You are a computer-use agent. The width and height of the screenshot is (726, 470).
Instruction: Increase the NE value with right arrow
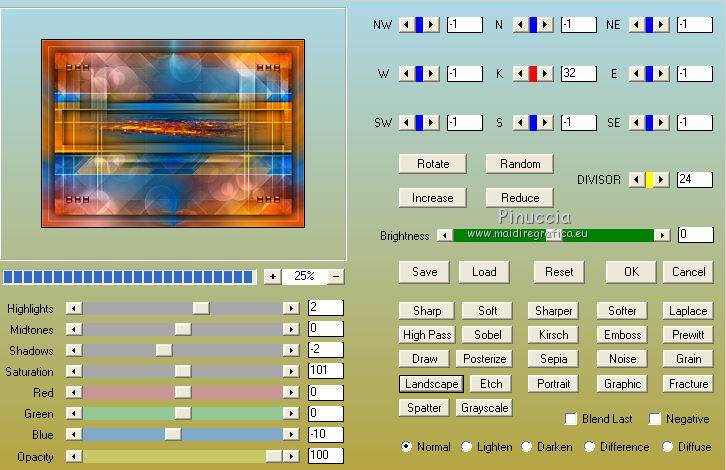pos(661,25)
